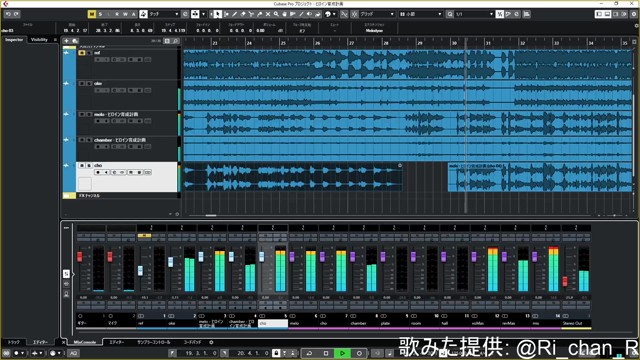
Task: Open the chord pads lower tab
Action: coord(192,342)
